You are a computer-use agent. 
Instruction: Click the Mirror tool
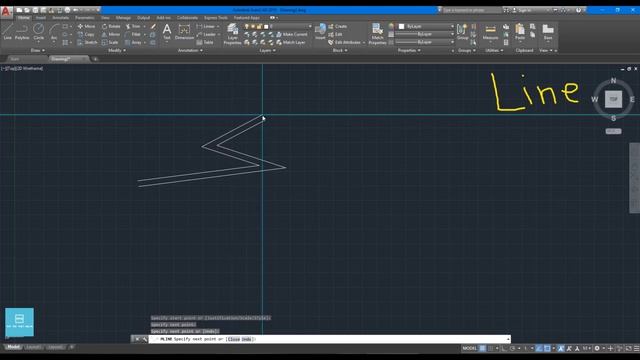click(111, 34)
